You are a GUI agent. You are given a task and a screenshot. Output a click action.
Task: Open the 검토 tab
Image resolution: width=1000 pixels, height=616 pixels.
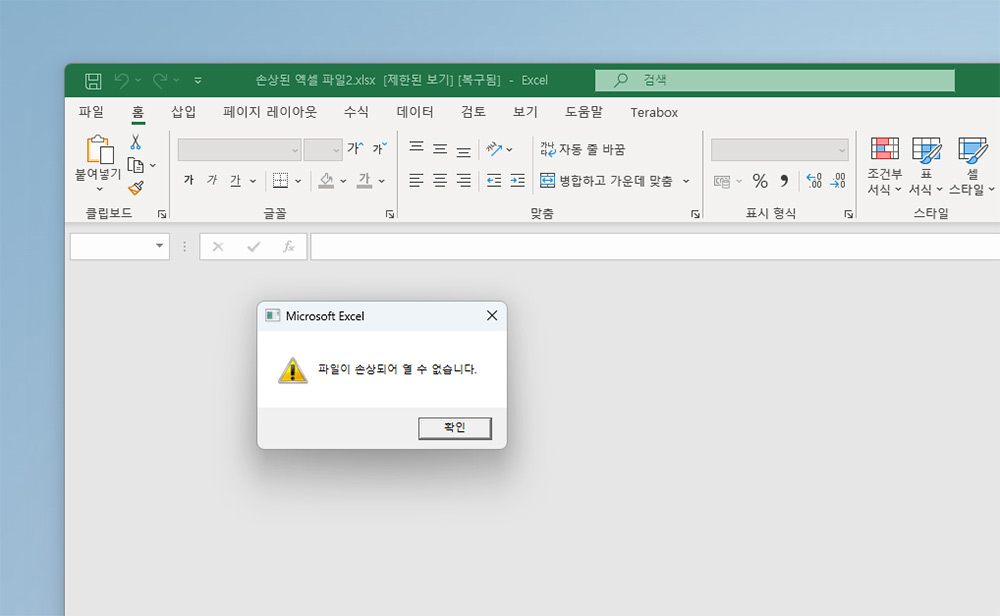473,112
